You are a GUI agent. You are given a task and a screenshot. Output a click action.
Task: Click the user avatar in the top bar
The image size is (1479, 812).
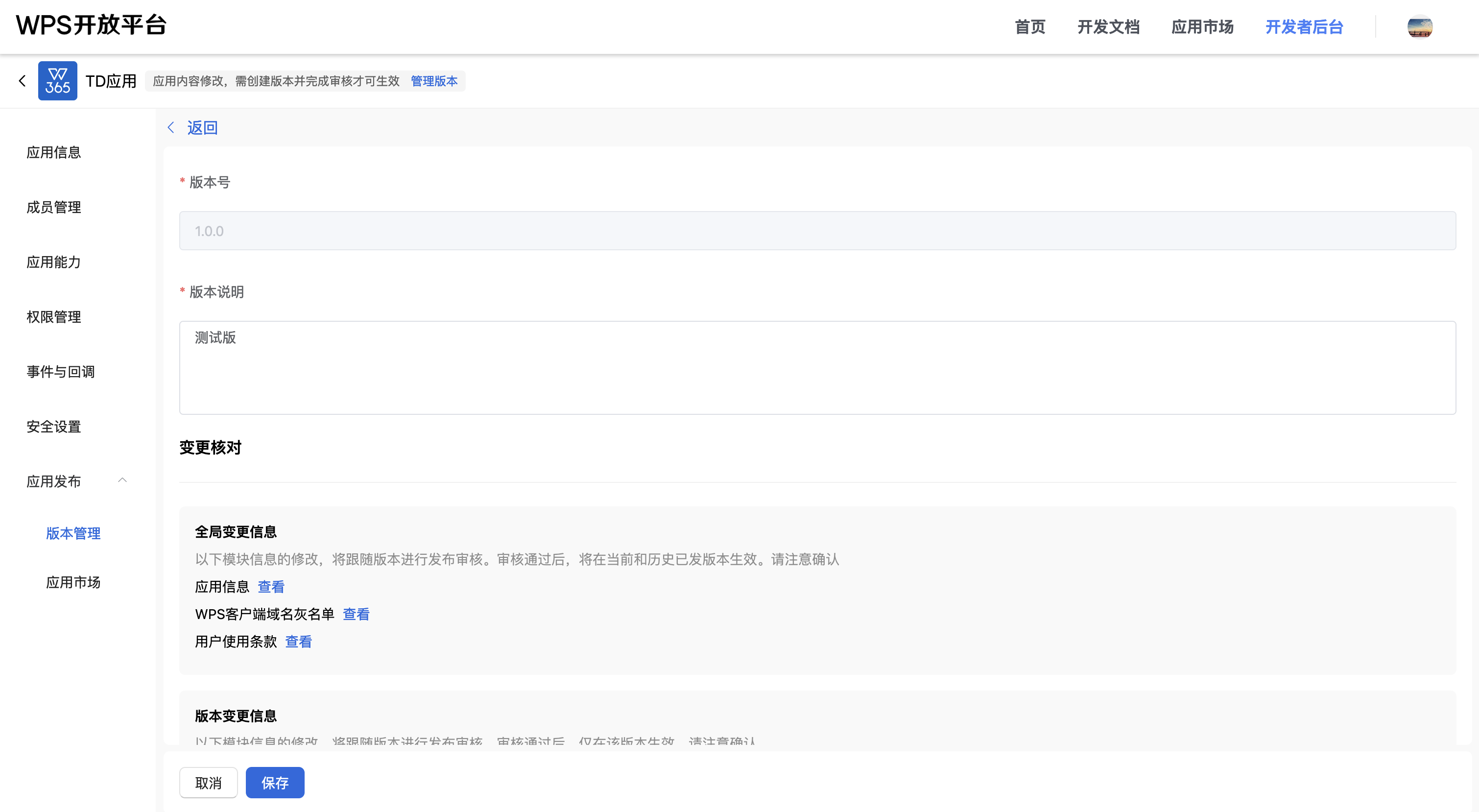[x=1419, y=27]
